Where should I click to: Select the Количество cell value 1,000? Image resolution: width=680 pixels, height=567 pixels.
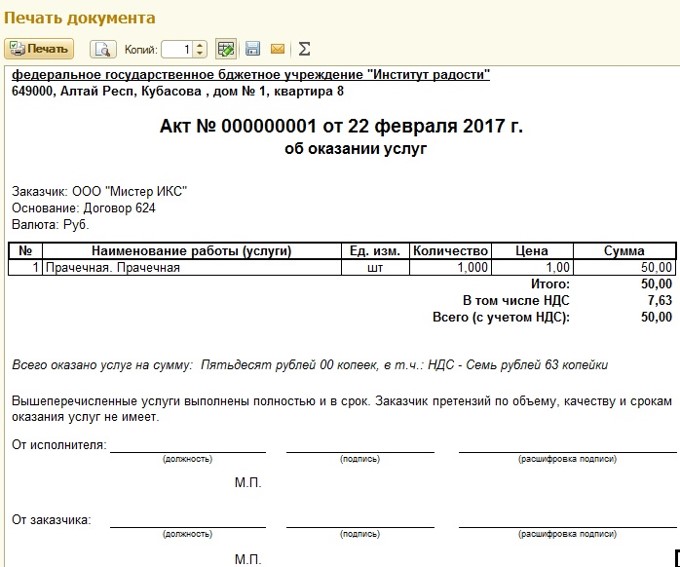(x=451, y=267)
